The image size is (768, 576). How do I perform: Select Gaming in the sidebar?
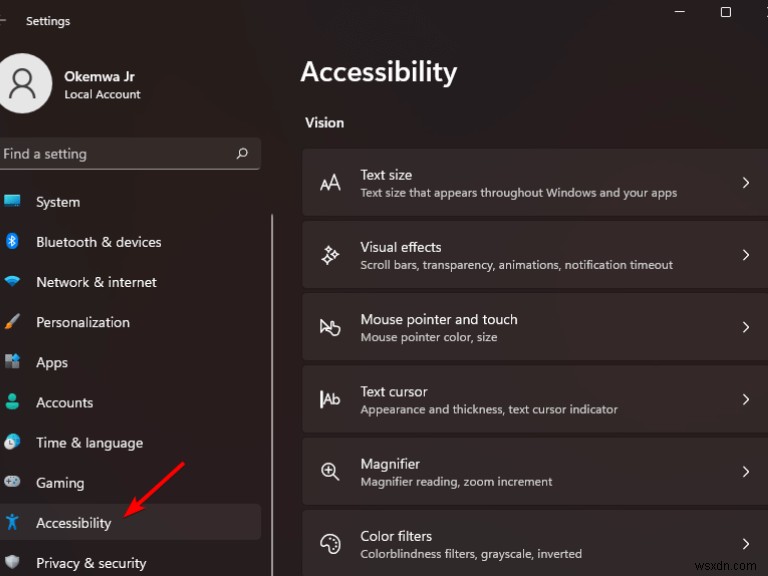[x=130, y=482]
